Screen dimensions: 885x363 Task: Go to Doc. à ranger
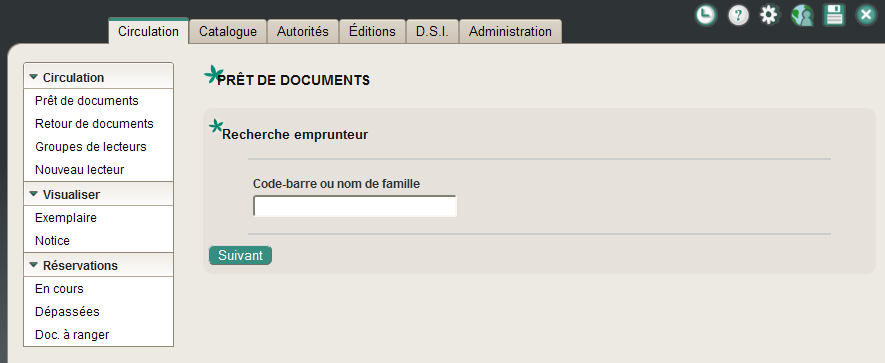tap(72, 335)
